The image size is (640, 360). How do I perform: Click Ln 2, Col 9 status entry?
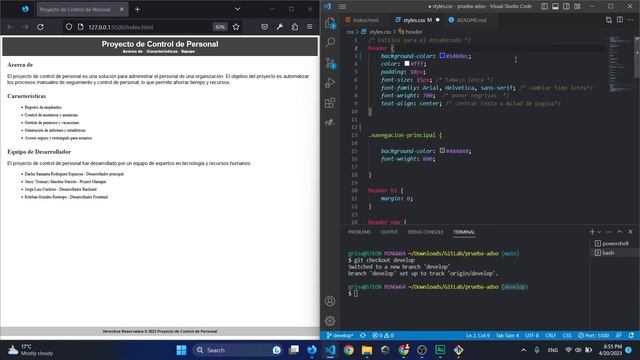coord(477,336)
